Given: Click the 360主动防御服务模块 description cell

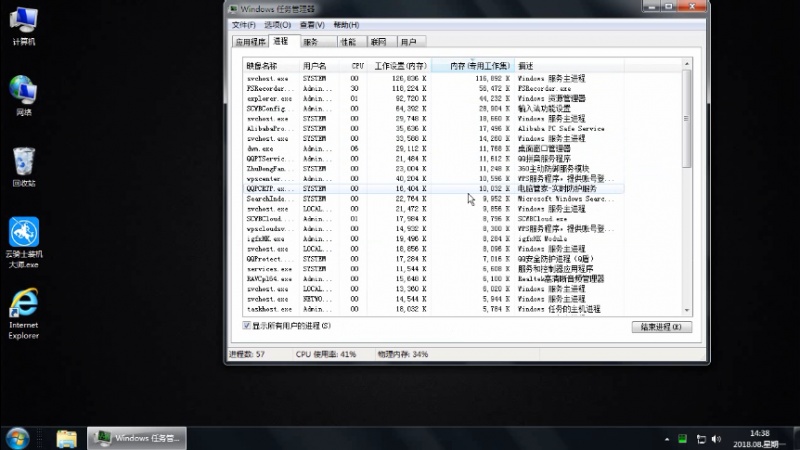Looking at the screenshot, I should point(553,169).
